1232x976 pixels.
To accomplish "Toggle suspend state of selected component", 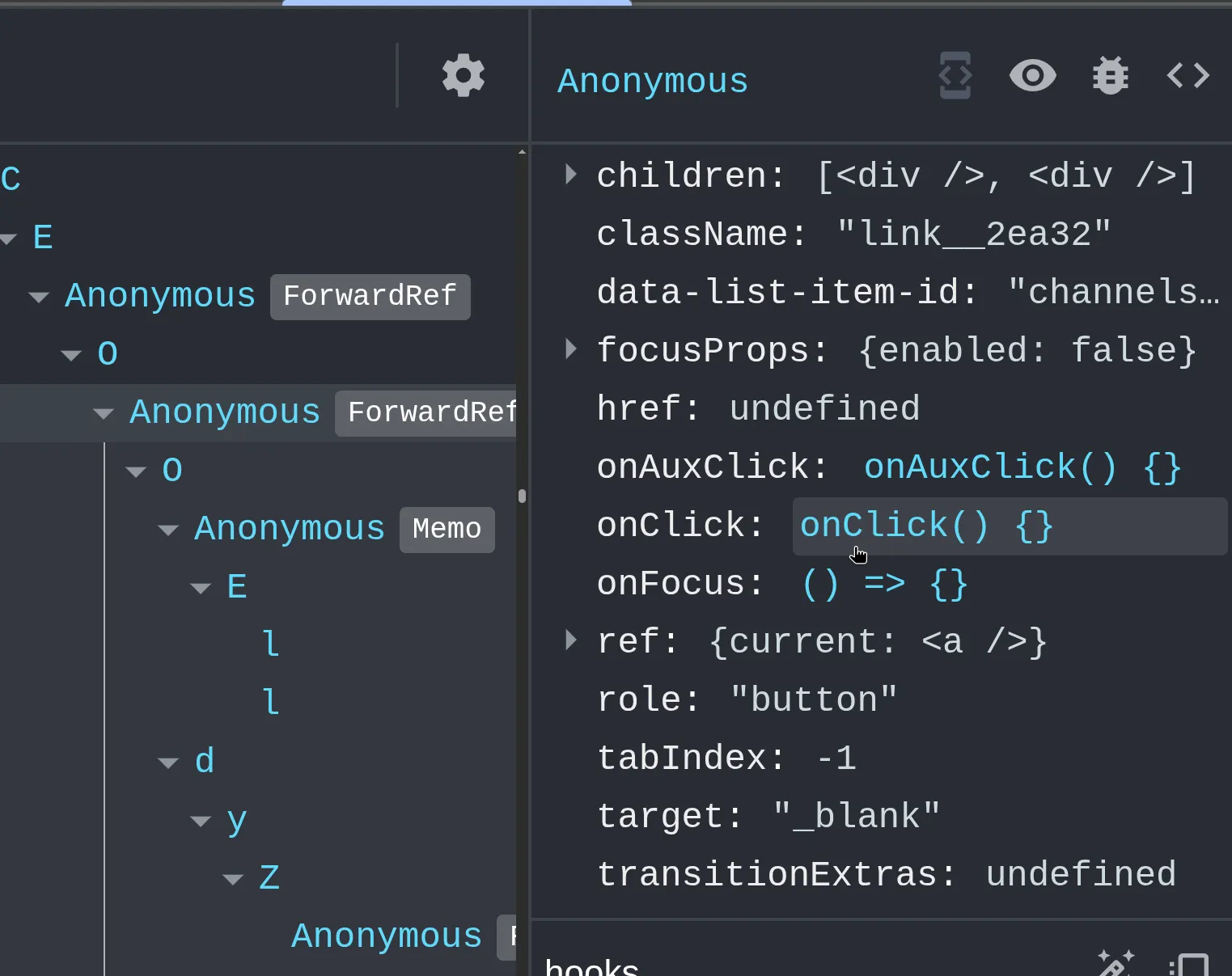I will click(955, 76).
